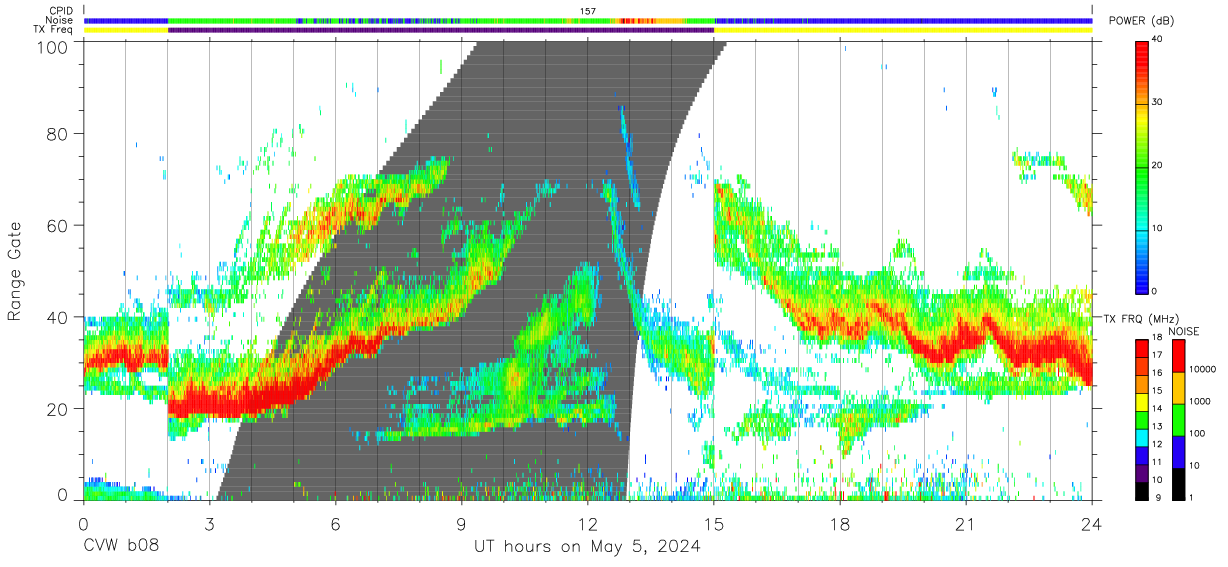Click the x-axis tick label 3
Image resolution: width=1228 pixels, height=567 pixels.
(210, 524)
